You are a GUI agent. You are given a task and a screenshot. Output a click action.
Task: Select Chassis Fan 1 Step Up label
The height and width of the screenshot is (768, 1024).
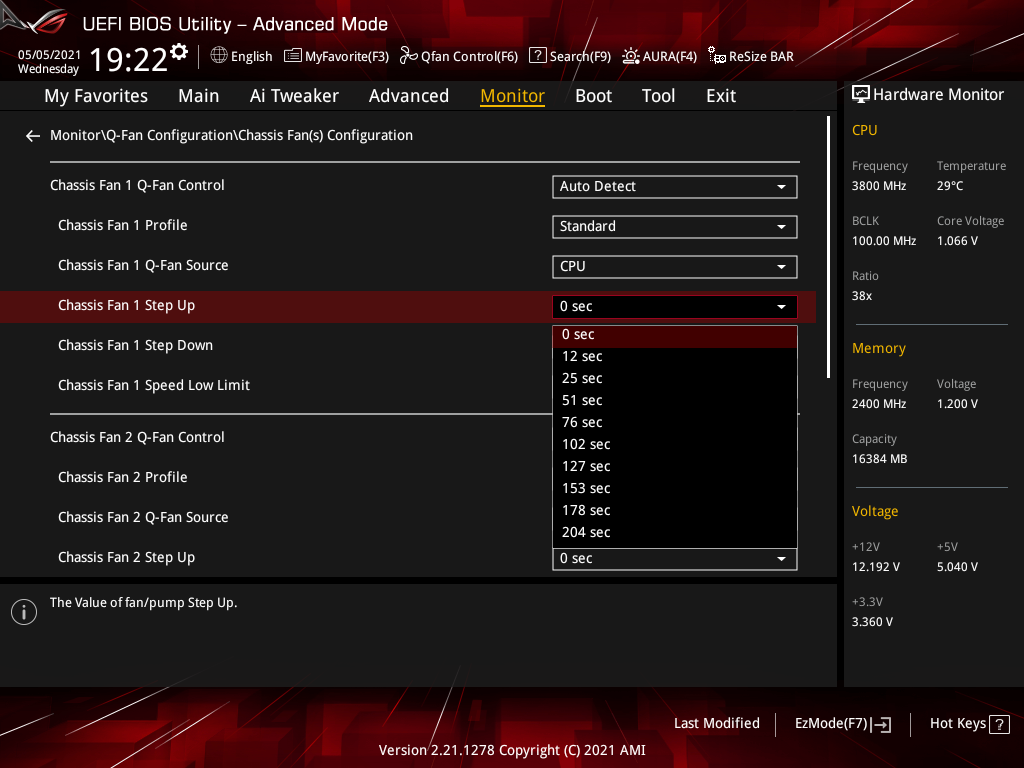[126, 306]
